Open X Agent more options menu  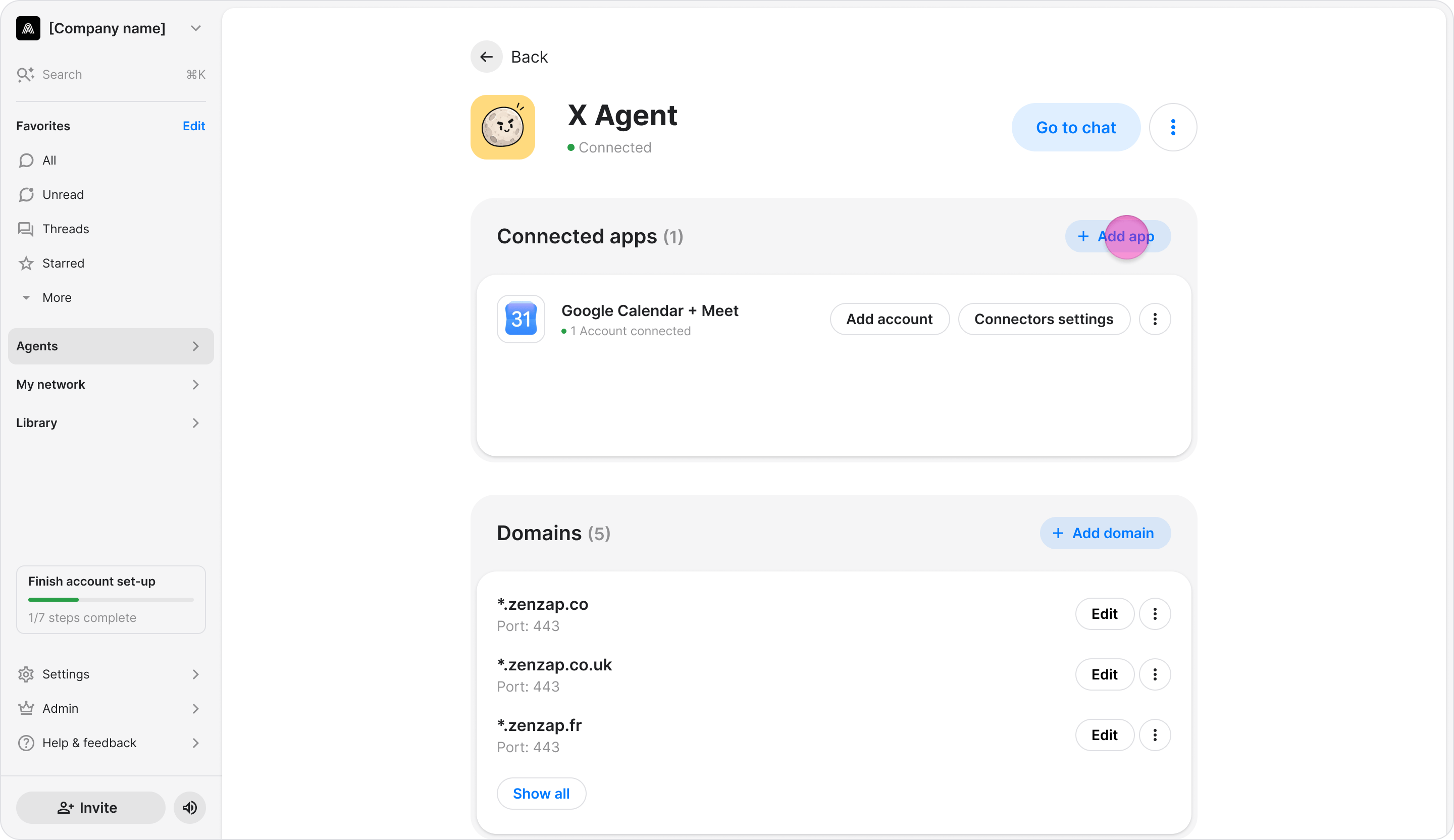[1172, 128]
